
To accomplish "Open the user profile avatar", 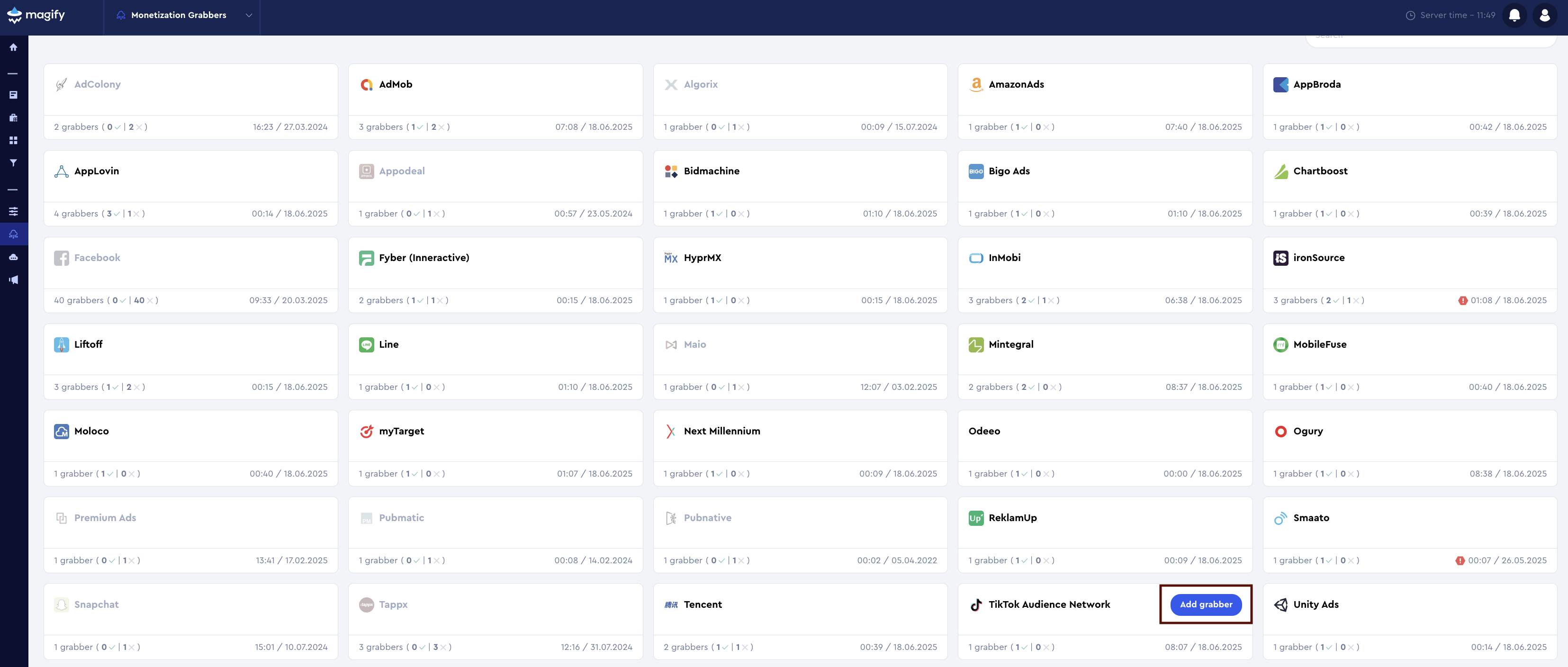I will pyautogui.click(x=1544, y=15).
